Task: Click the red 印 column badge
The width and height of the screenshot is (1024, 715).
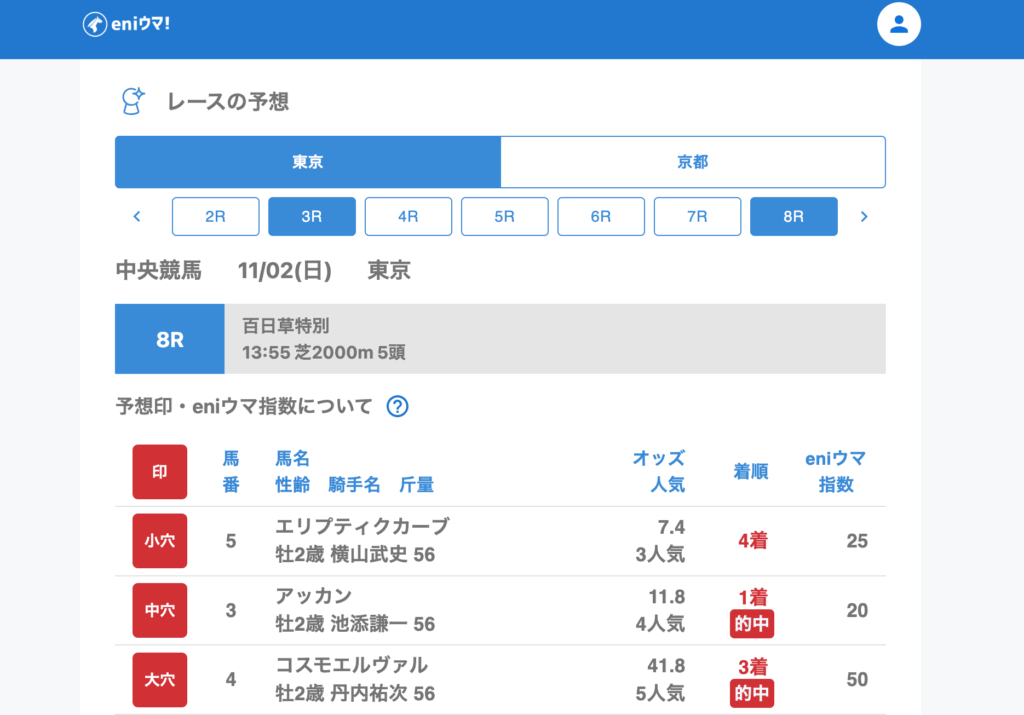Action: click(159, 472)
